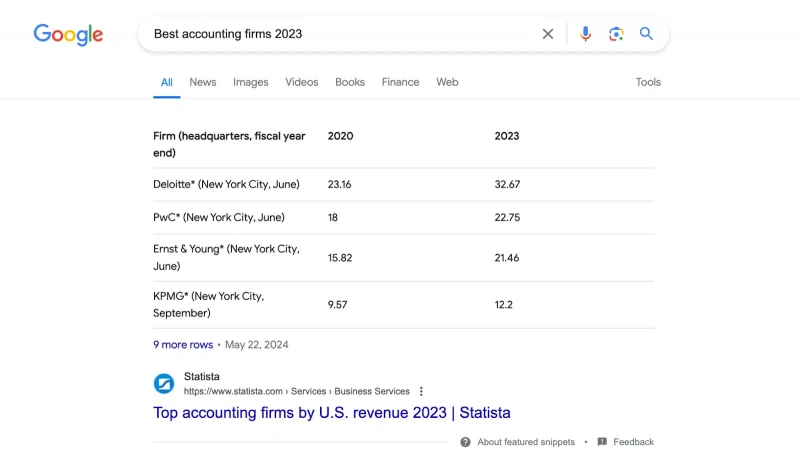Switch to the News tab
The height and width of the screenshot is (459, 800).
pyautogui.click(x=203, y=82)
